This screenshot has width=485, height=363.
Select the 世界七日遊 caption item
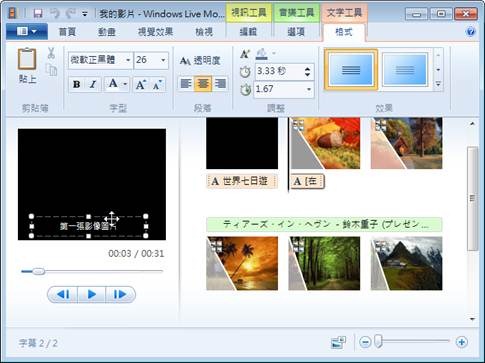point(242,181)
